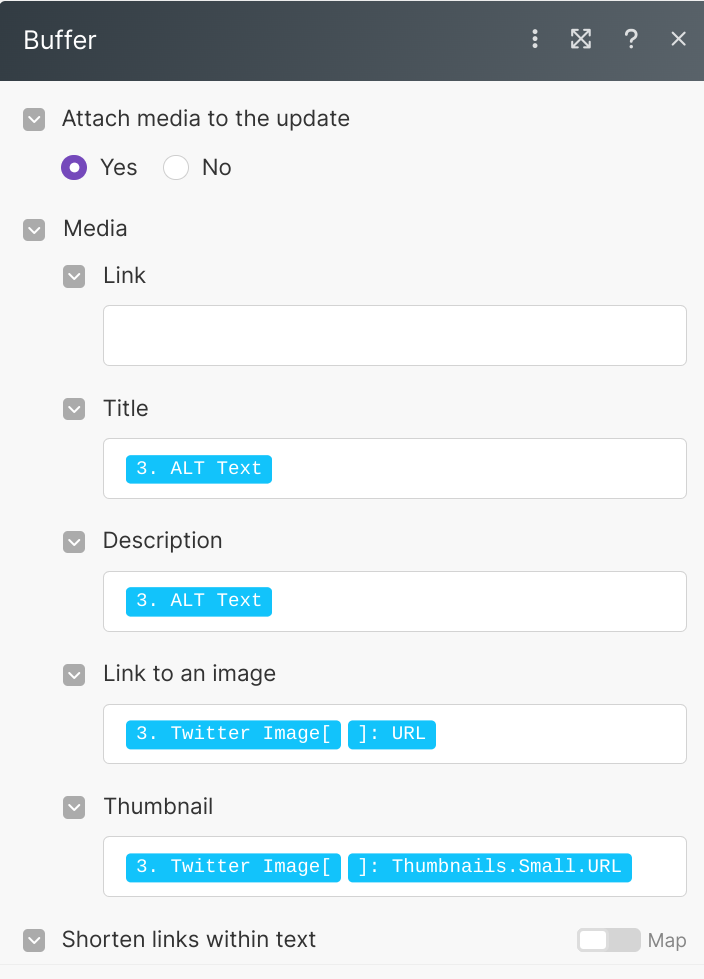Click the Twitter Image URL tag
704x979 pixels.
click(392, 734)
